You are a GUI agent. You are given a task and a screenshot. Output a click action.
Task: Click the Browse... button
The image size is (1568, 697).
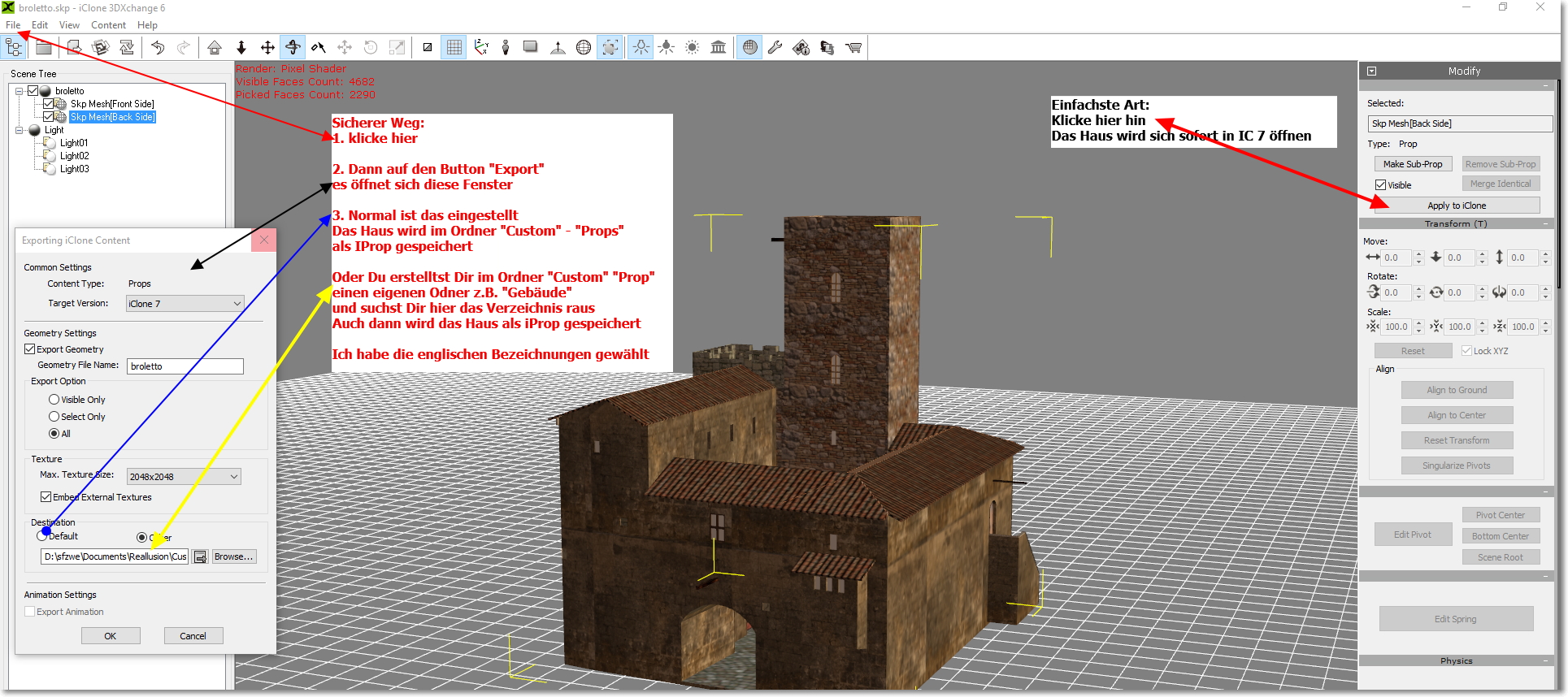234,557
